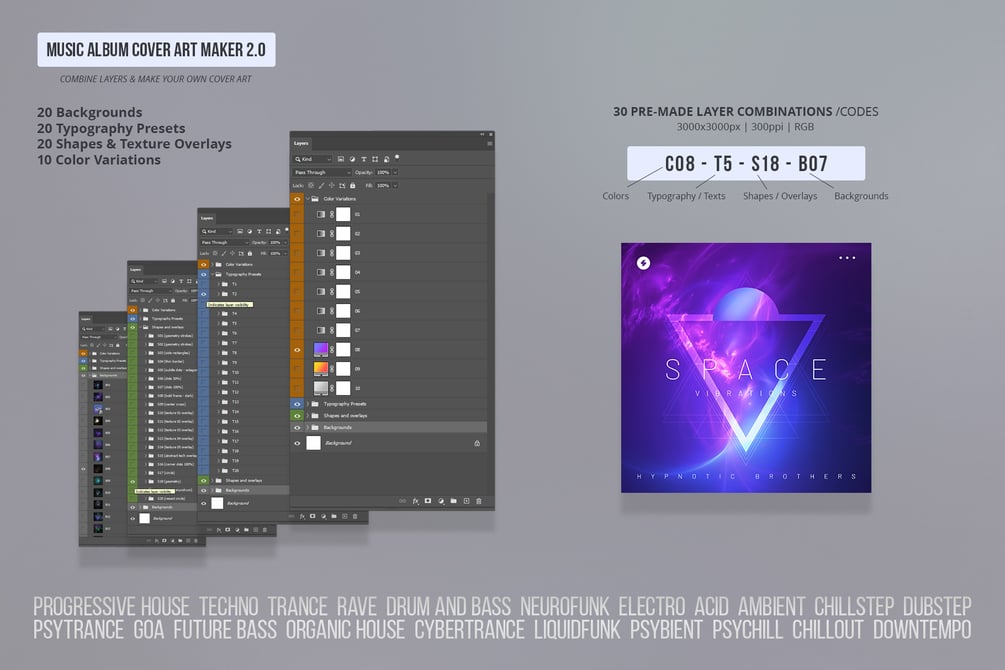Click the '20 Typography Presets' feature text

tap(111, 128)
